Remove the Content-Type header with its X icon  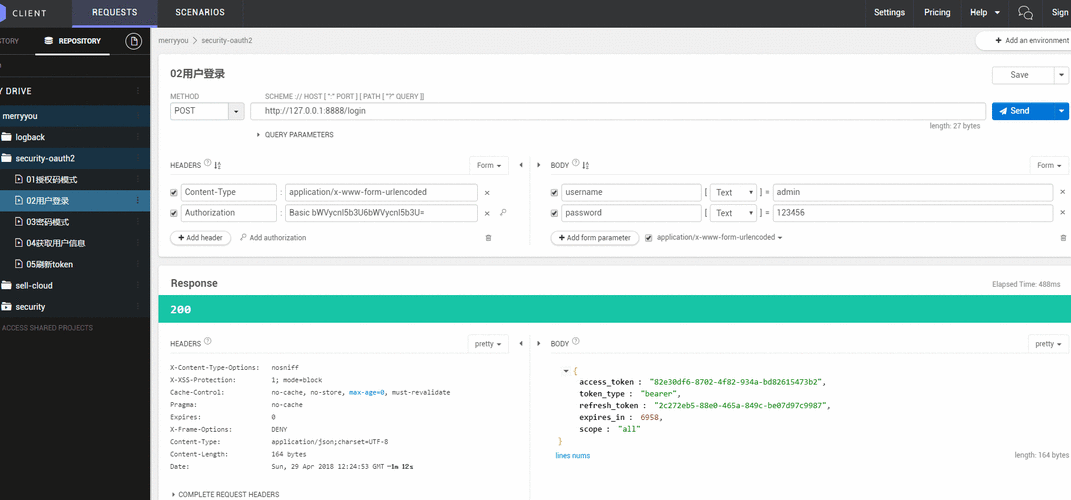tap(487, 192)
